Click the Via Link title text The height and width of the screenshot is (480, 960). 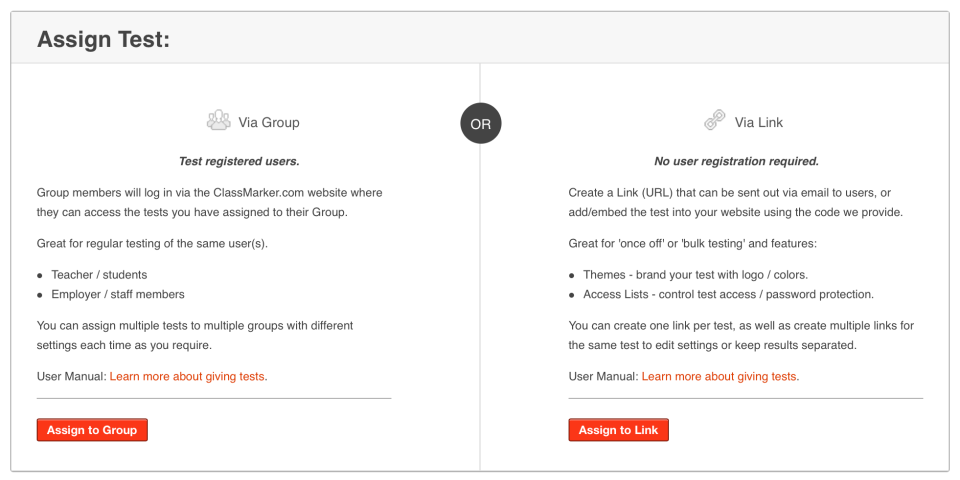(x=759, y=122)
